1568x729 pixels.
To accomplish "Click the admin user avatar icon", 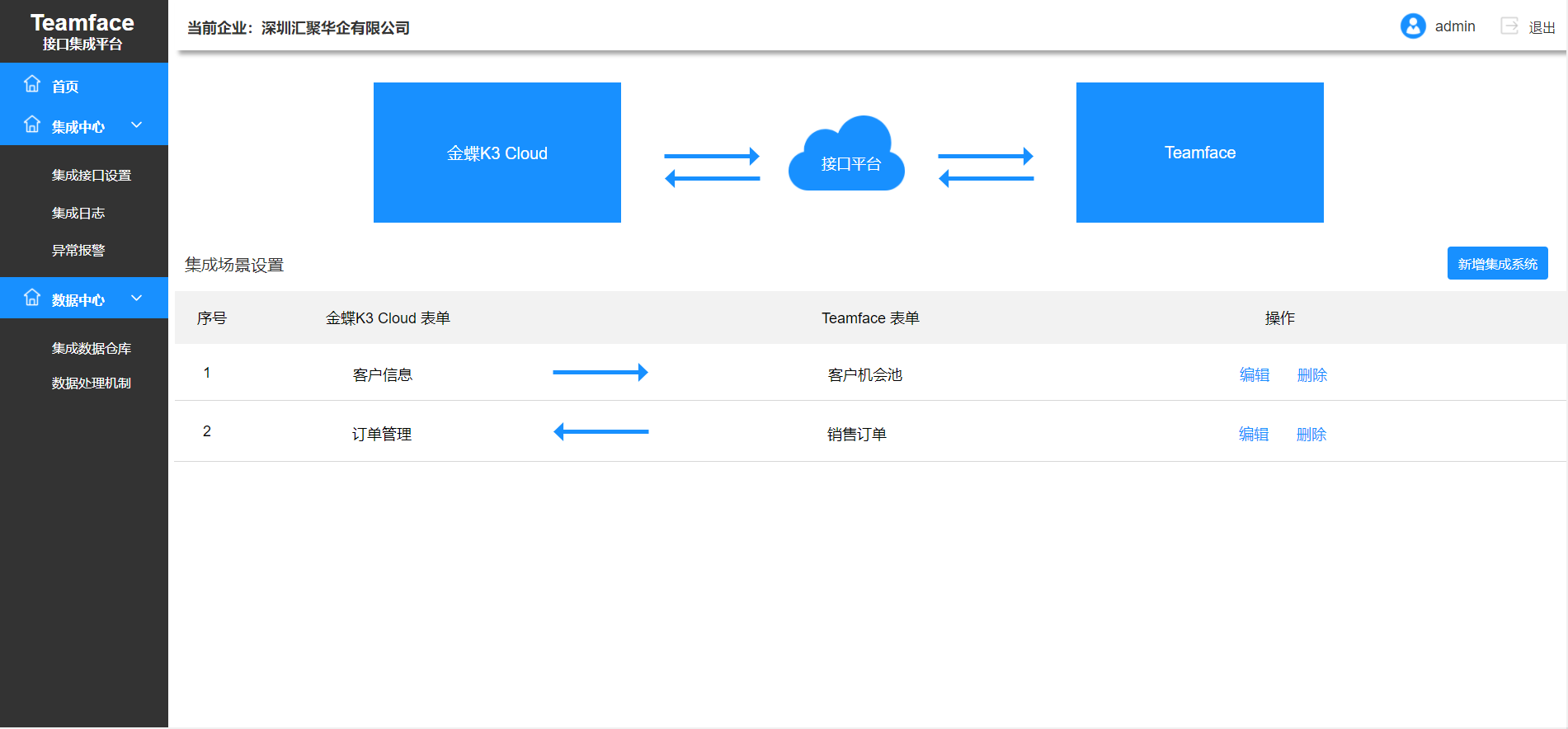I will coord(1413,26).
